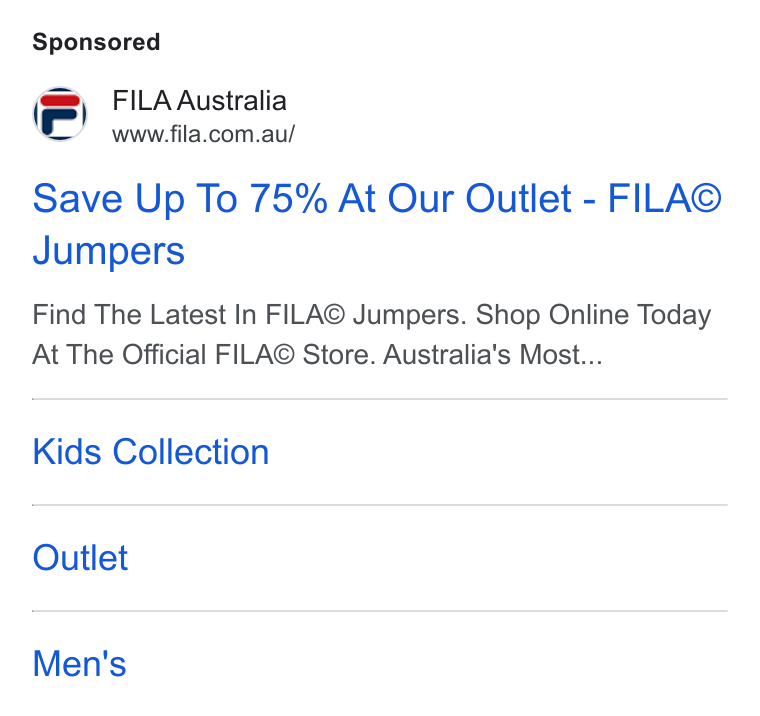Click the 'Find The Latest In FILA© Jumpers' description
The image size is (760, 716).
tap(249, 315)
